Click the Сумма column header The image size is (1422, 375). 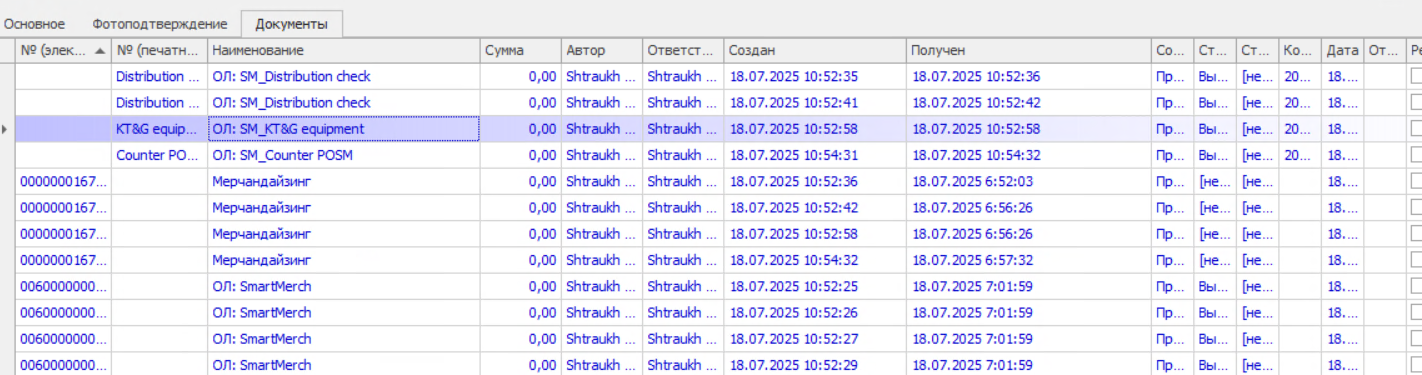coord(520,50)
